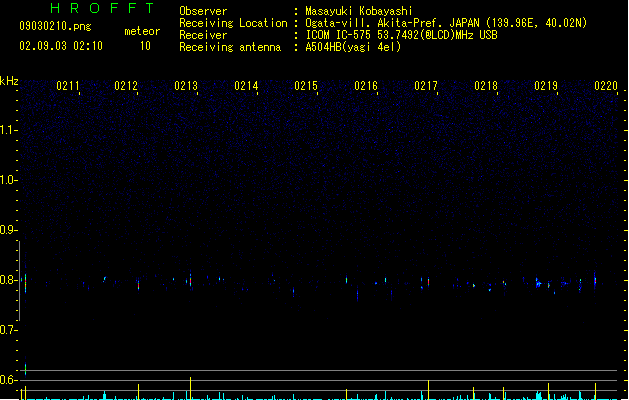Click the Receiving antenna field label
Image resolution: width=629 pixels, height=400 pixels.
[x=230, y=47]
